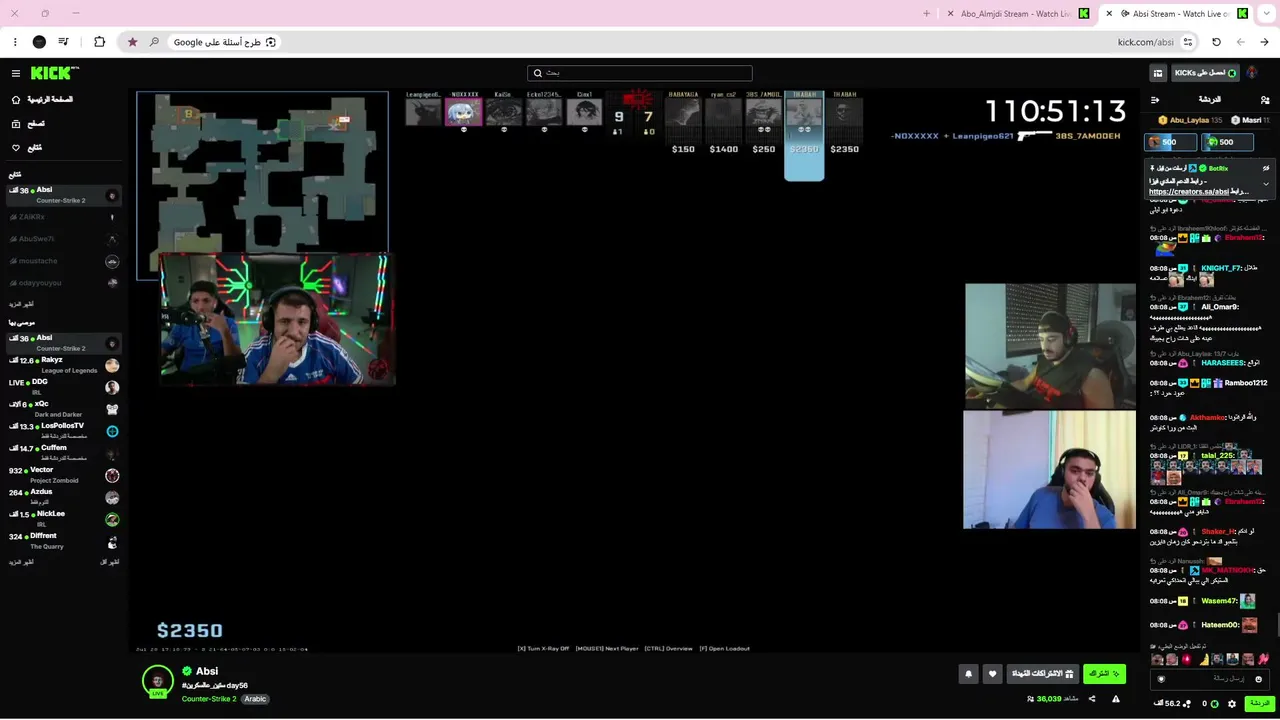
Task: Select moustache channel in sidebar
Action: [x=64, y=261]
